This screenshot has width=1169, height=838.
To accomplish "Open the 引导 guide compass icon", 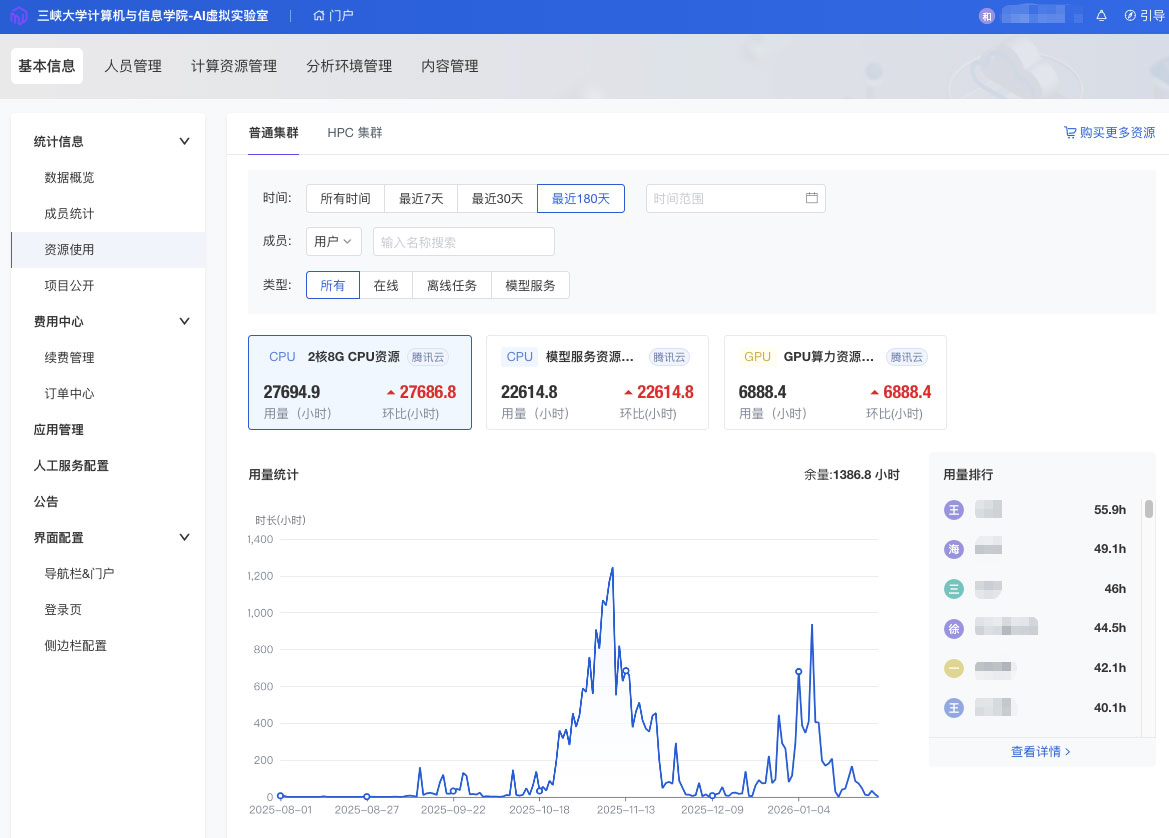I will click(1130, 16).
